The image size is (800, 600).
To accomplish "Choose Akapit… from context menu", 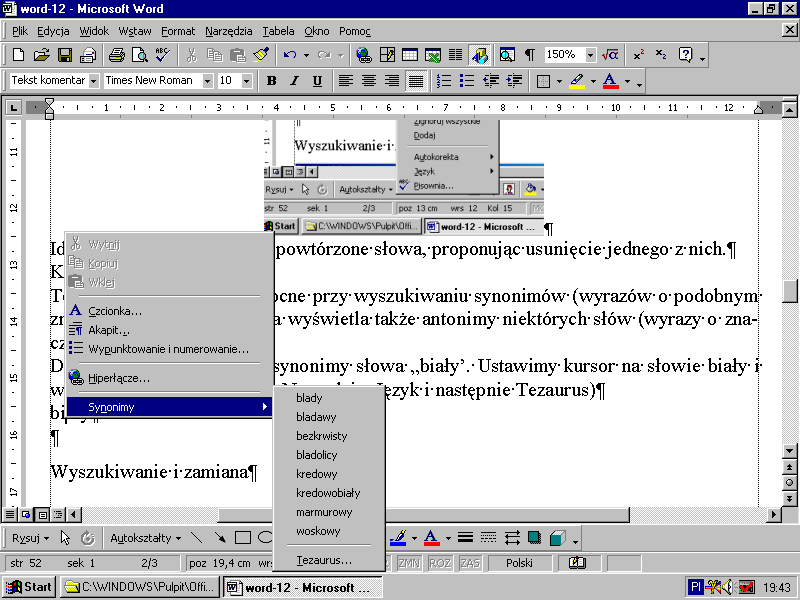I will coord(168,330).
